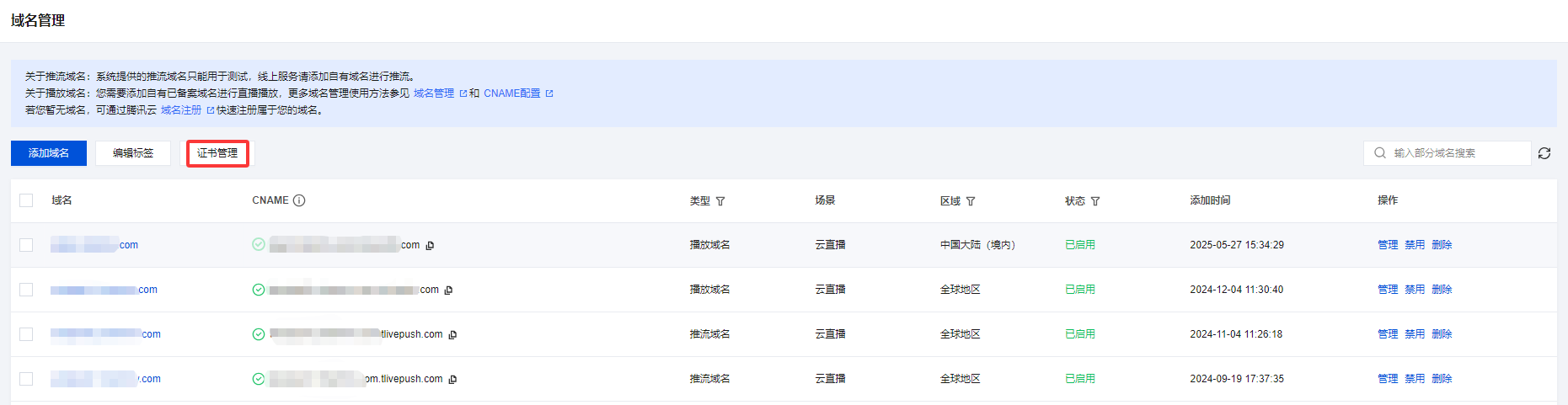The height and width of the screenshot is (405, 1568).
Task: Select the checkbox for the 2024-12-04 row
Action: coord(26,290)
